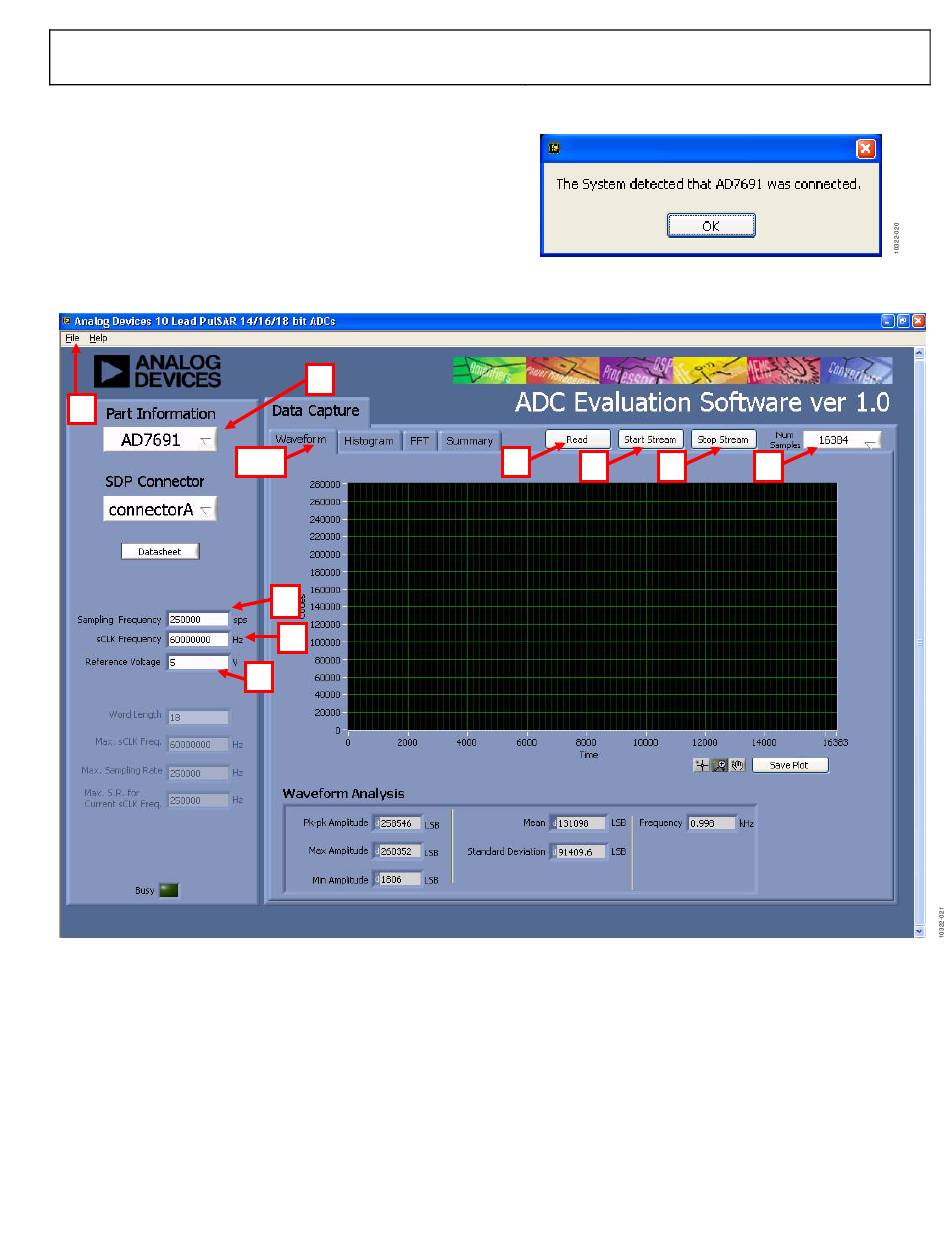The image size is (950, 1248).
Task: Open the AD7691 part selection dropdown
Action: click(x=160, y=440)
